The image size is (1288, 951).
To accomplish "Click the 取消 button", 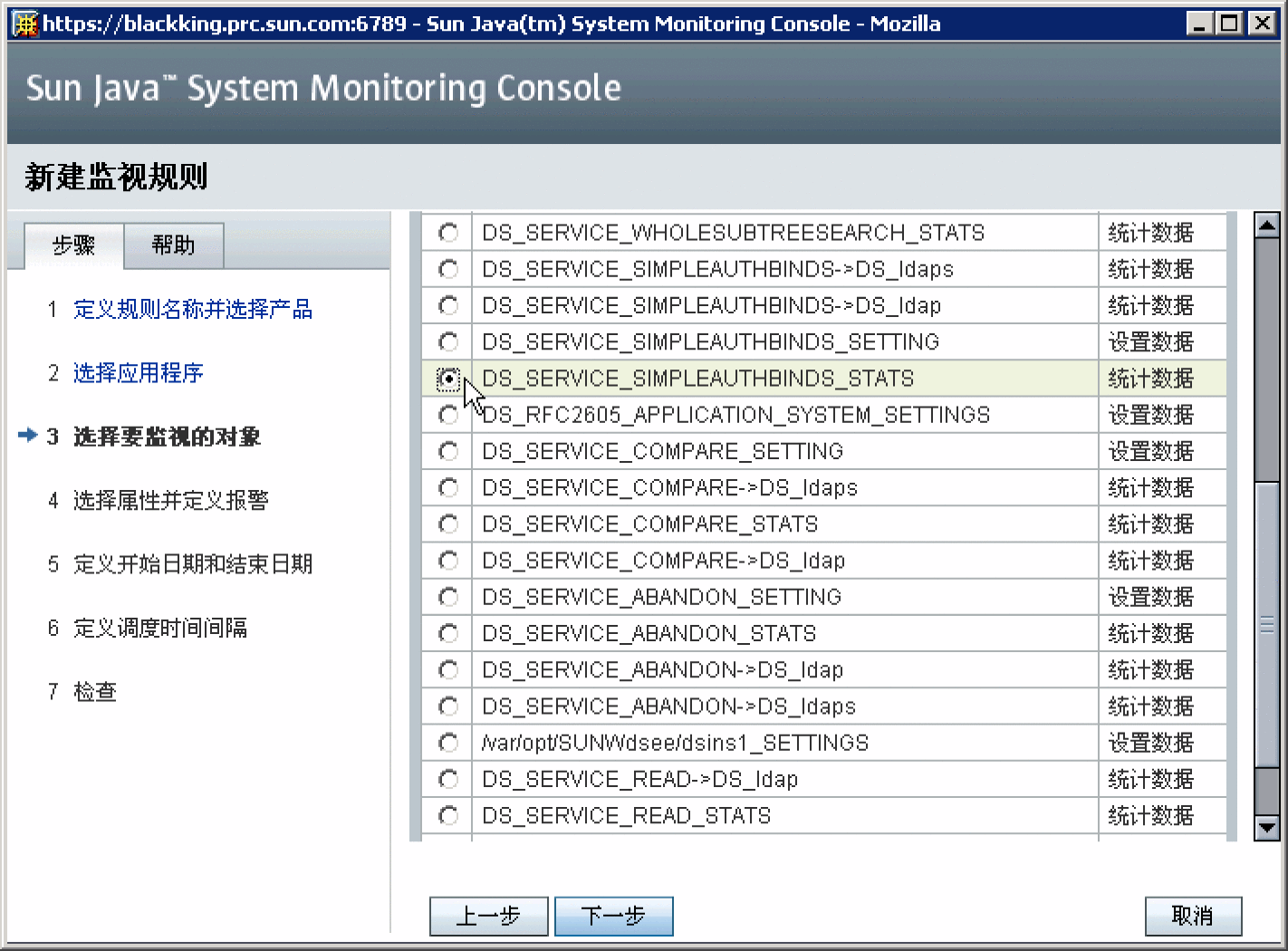I will [1193, 917].
